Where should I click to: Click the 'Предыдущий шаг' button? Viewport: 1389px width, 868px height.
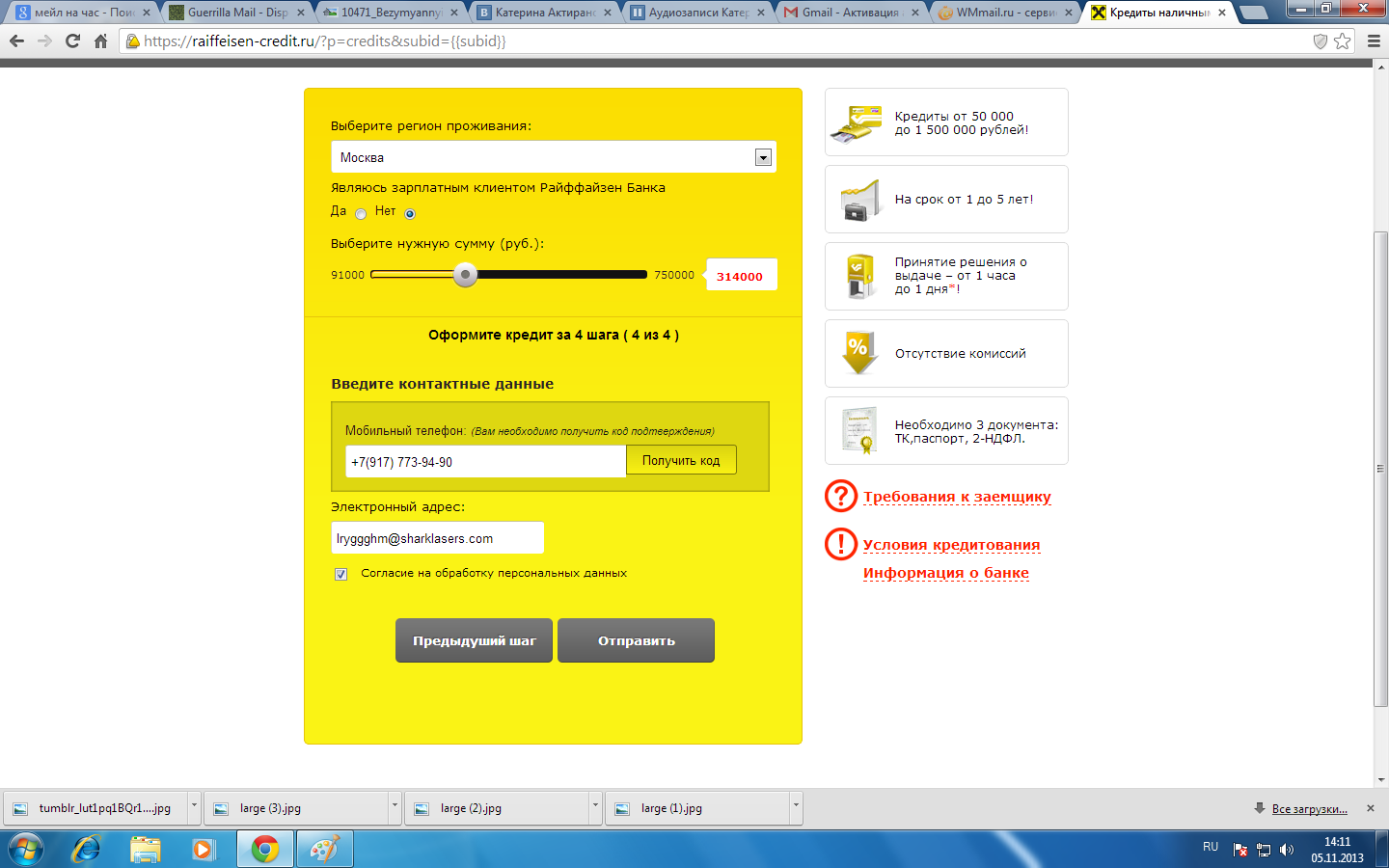(474, 640)
